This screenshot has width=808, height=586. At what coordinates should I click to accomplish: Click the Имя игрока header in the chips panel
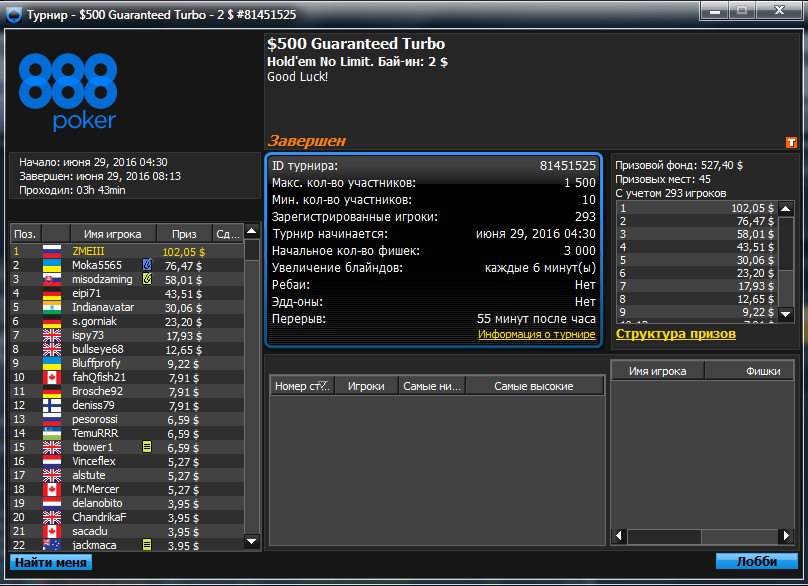coord(657,371)
